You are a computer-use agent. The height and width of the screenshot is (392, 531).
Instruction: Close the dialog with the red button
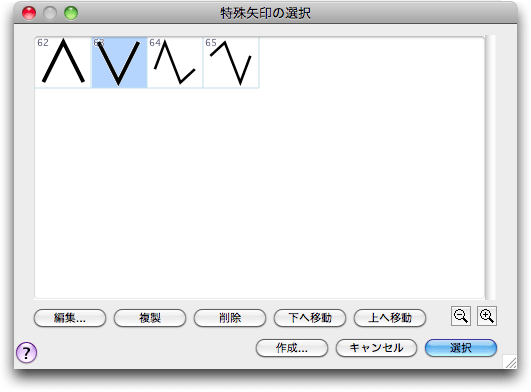tap(29, 13)
